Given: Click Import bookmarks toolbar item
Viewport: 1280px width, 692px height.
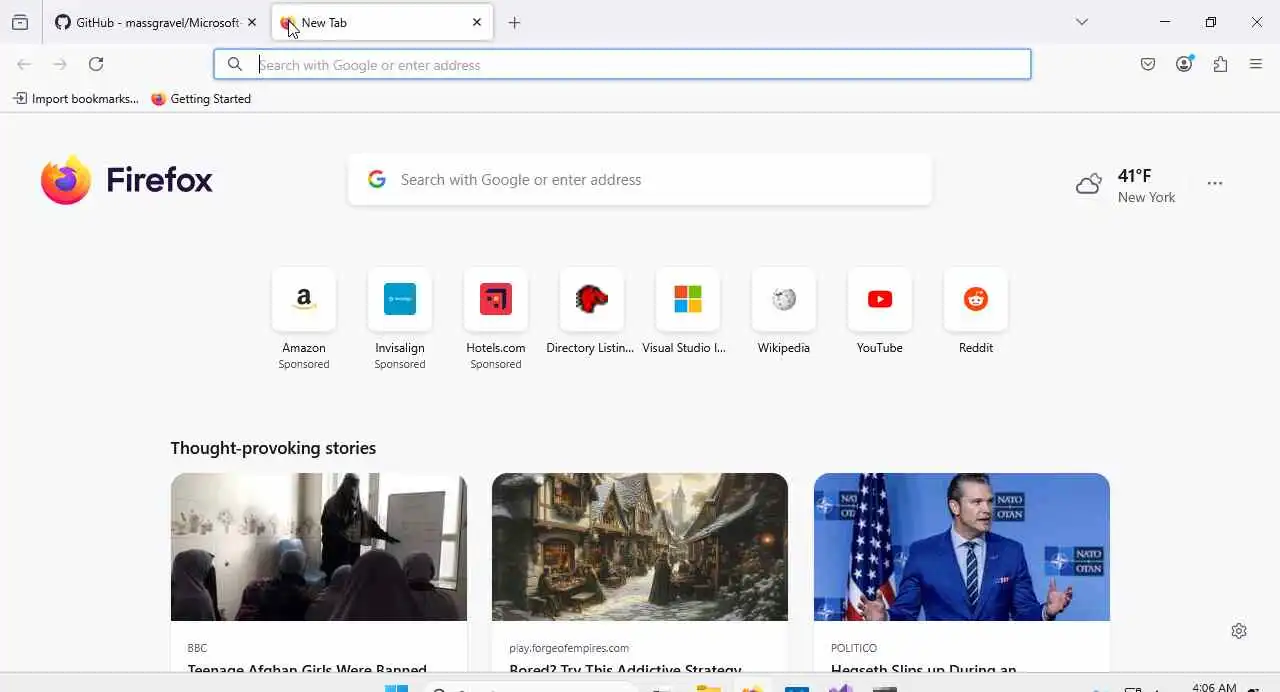Looking at the screenshot, I should coord(76,99).
